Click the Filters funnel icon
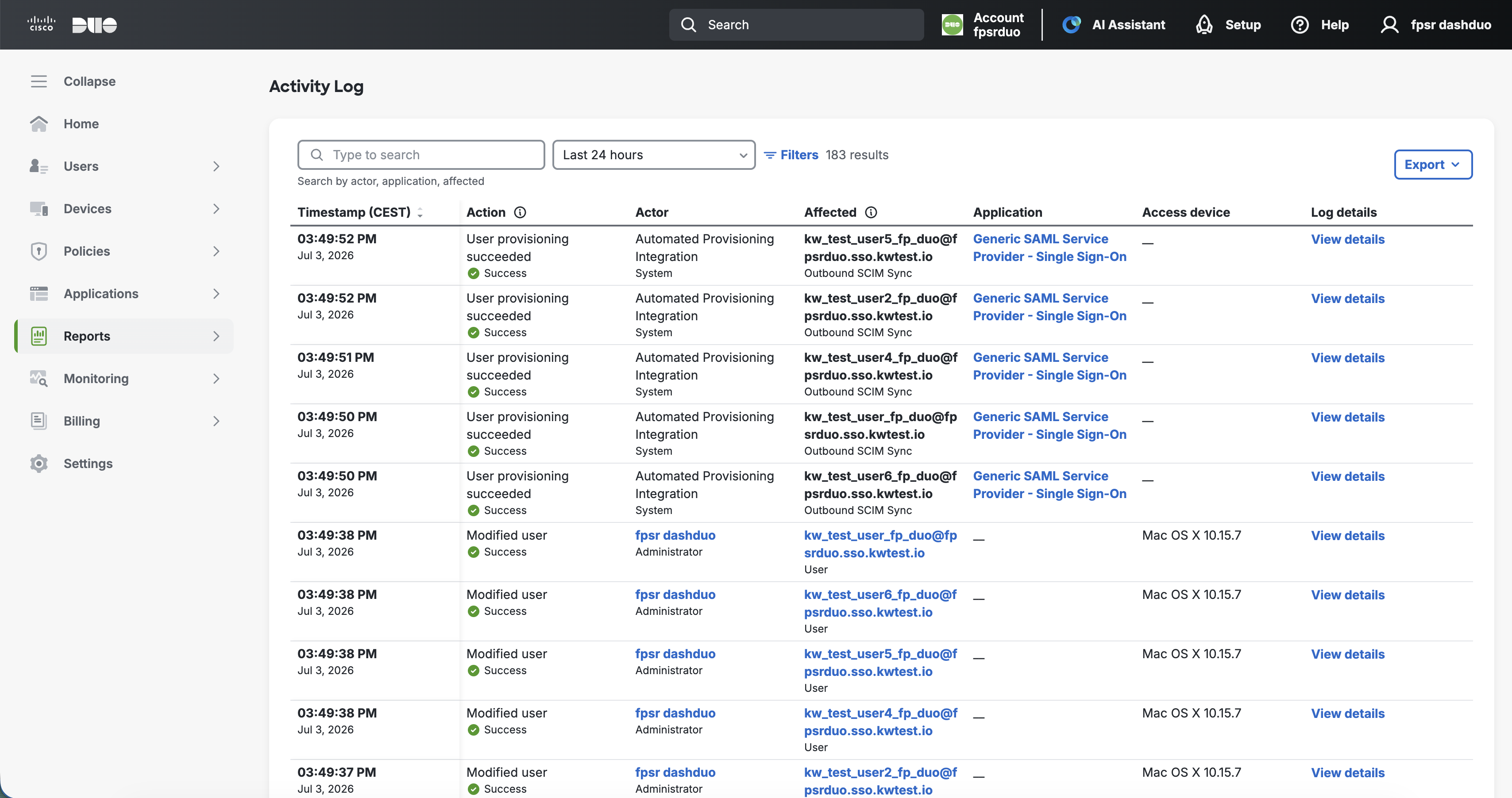The height and width of the screenshot is (798, 1512). (x=769, y=155)
